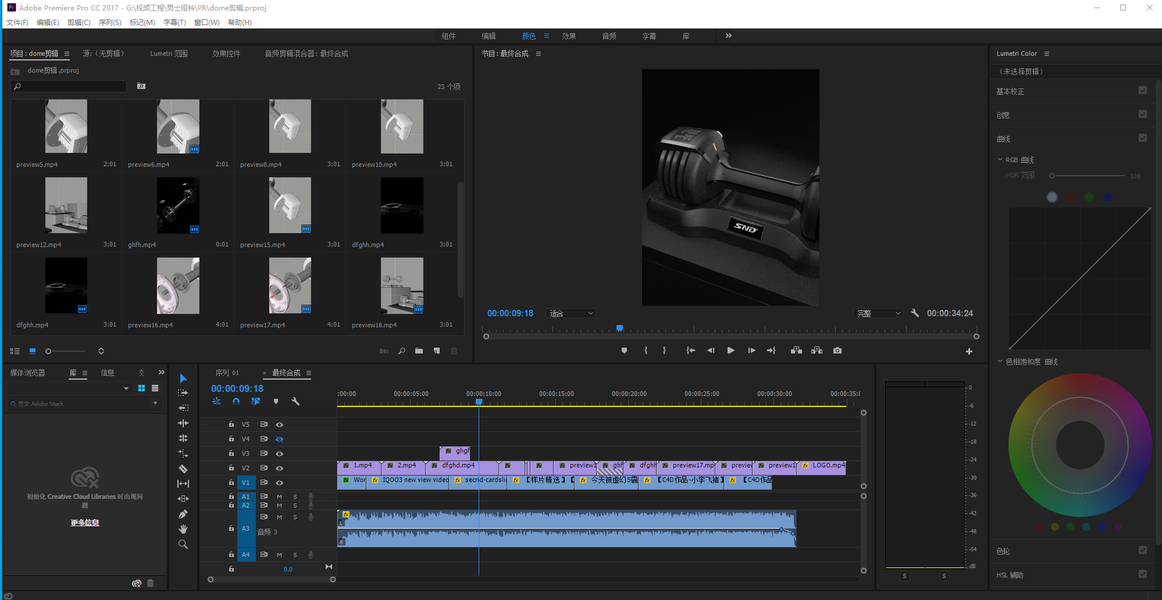Switch Project panel to list view

(x=16, y=350)
